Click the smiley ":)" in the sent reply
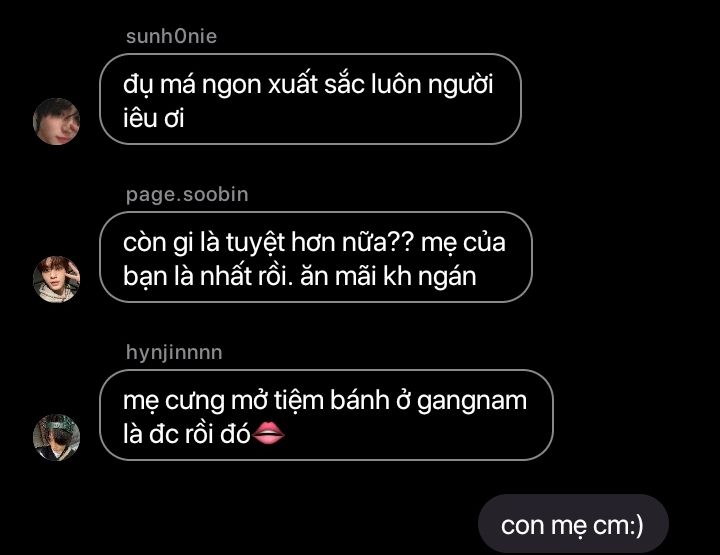This screenshot has height=555, width=720. (635, 525)
